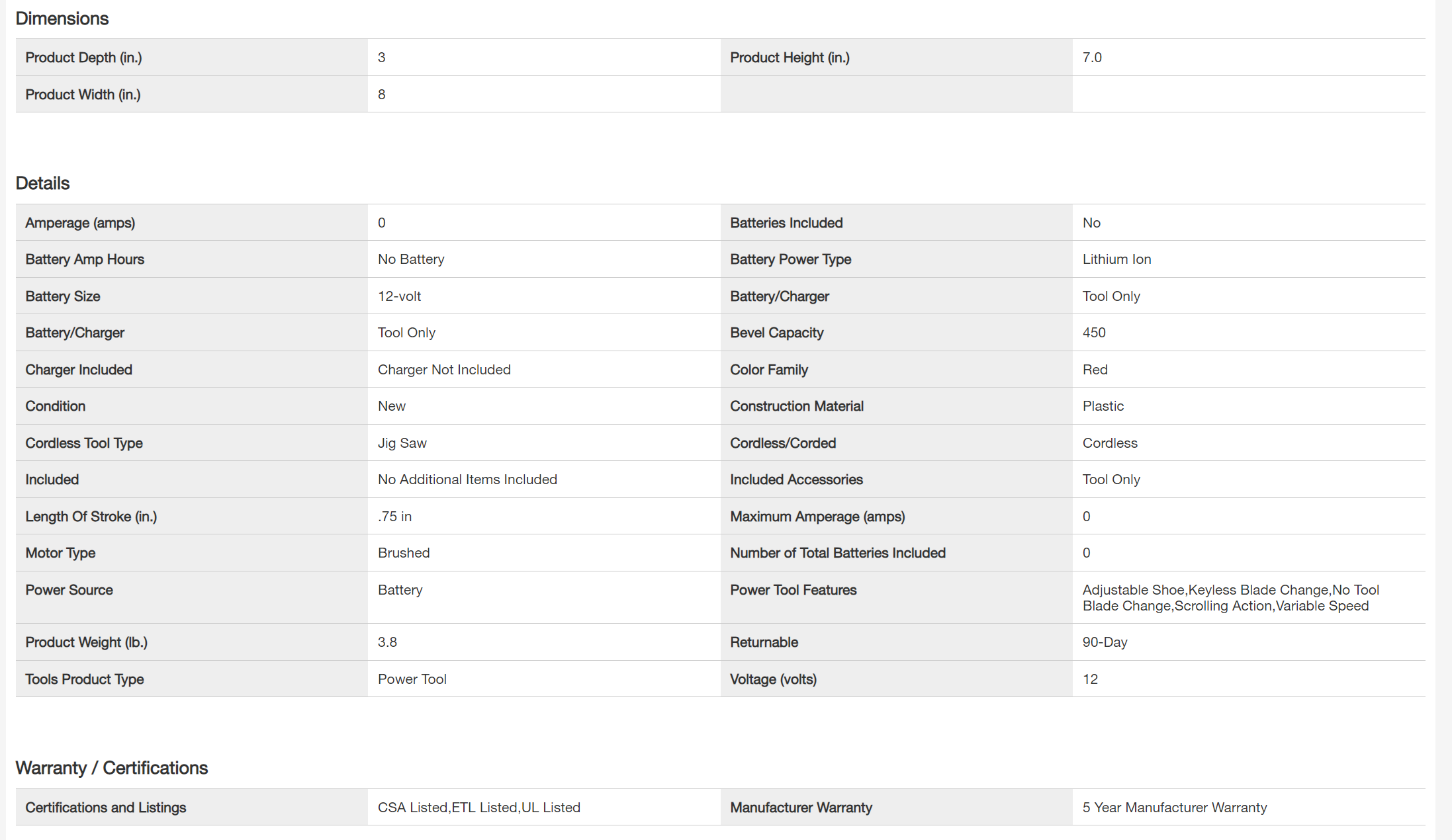
Task: Click the No Additional Items Included text
Action: pos(467,480)
